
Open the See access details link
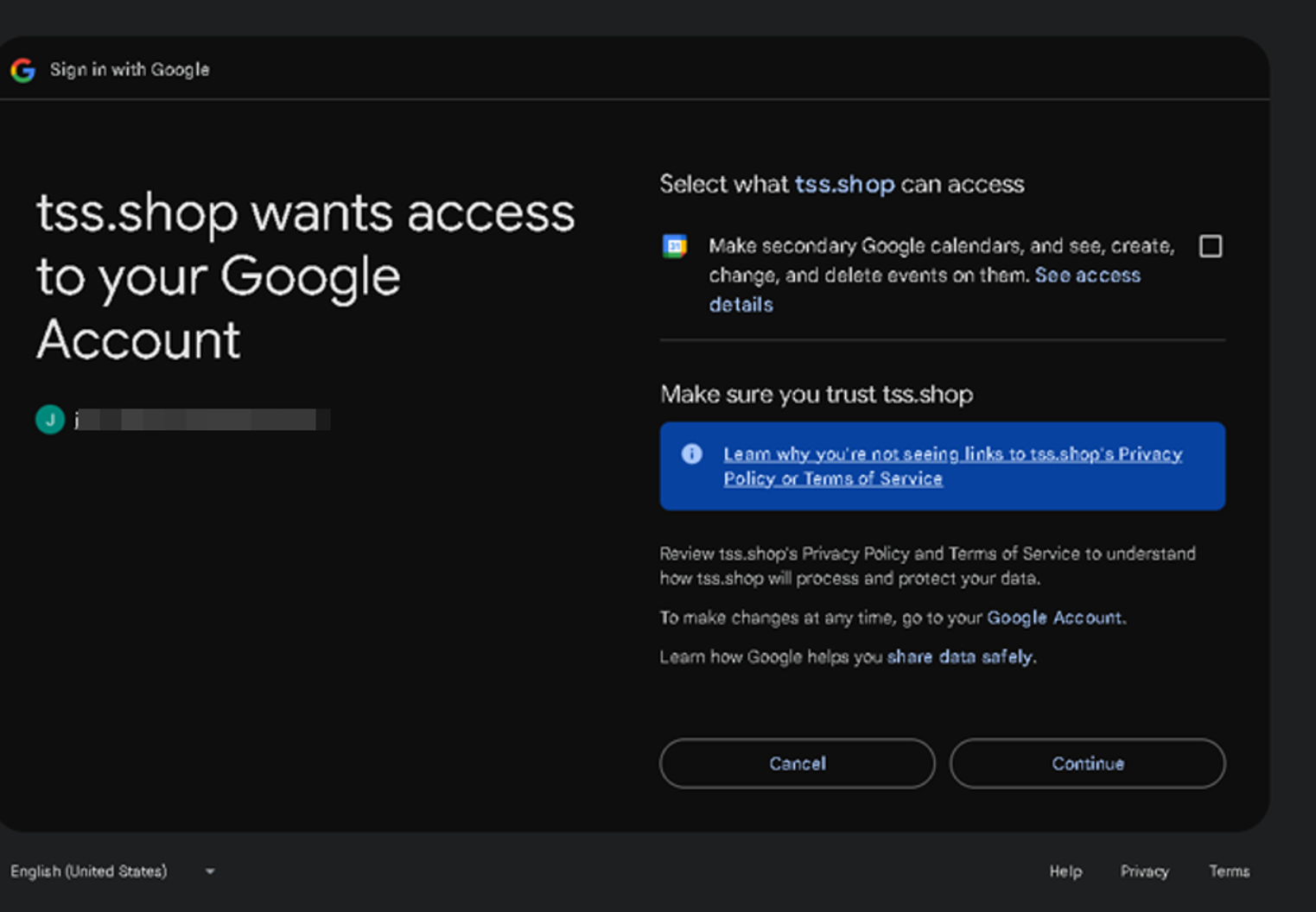(x=1088, y=275)
